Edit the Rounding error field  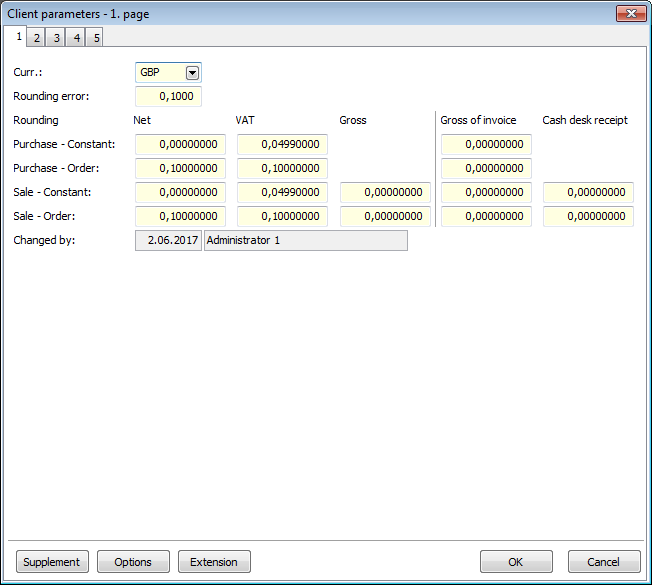(168, 96)
